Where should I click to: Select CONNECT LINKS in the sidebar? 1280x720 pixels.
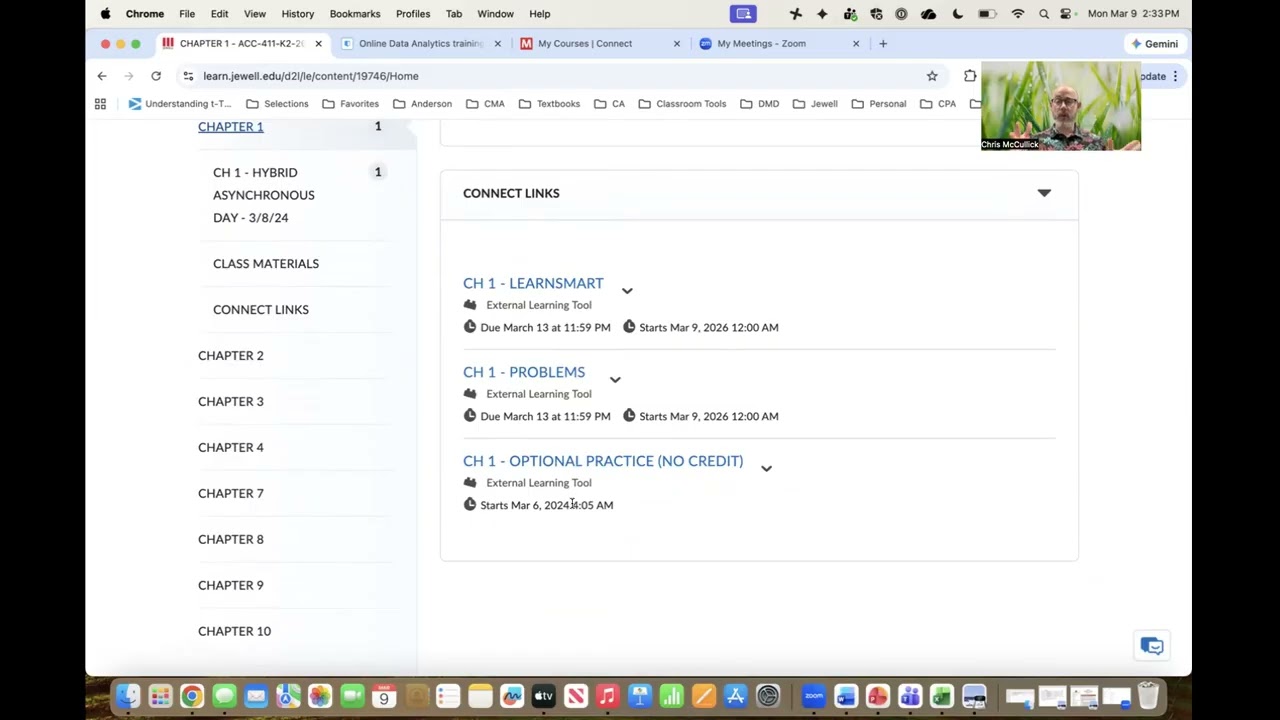point(261,310)
